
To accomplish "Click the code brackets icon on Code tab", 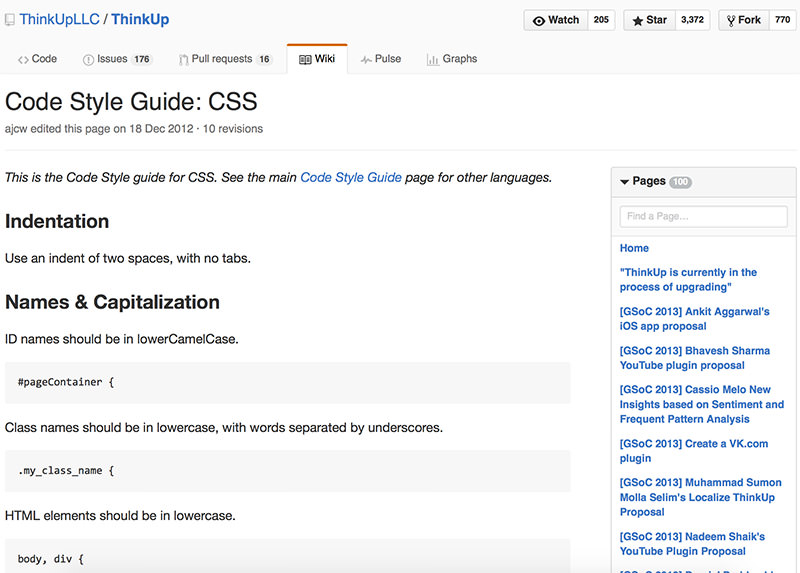I will click(x=23, y=60).
